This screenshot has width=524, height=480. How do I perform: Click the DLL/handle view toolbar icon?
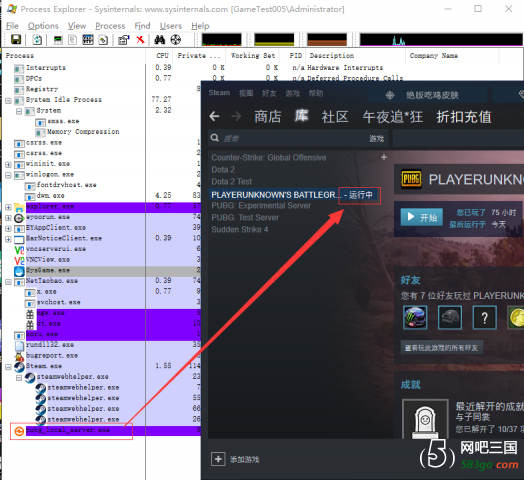click(103, 40)
